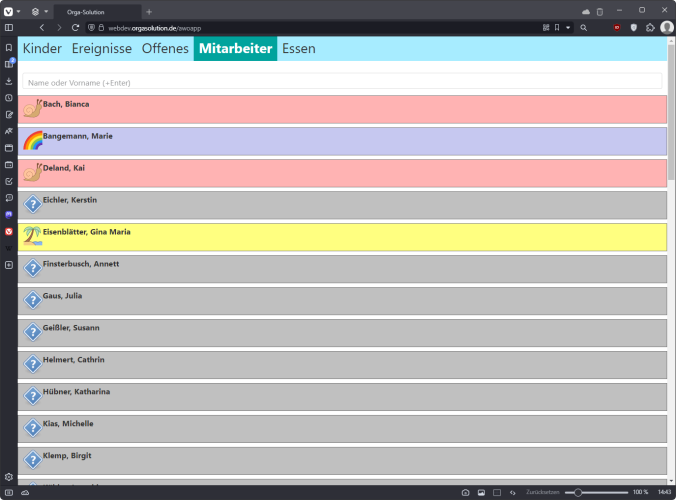Open employee Bach, Bianca
This screenshot has height=500, width=676.
point(342,109)
